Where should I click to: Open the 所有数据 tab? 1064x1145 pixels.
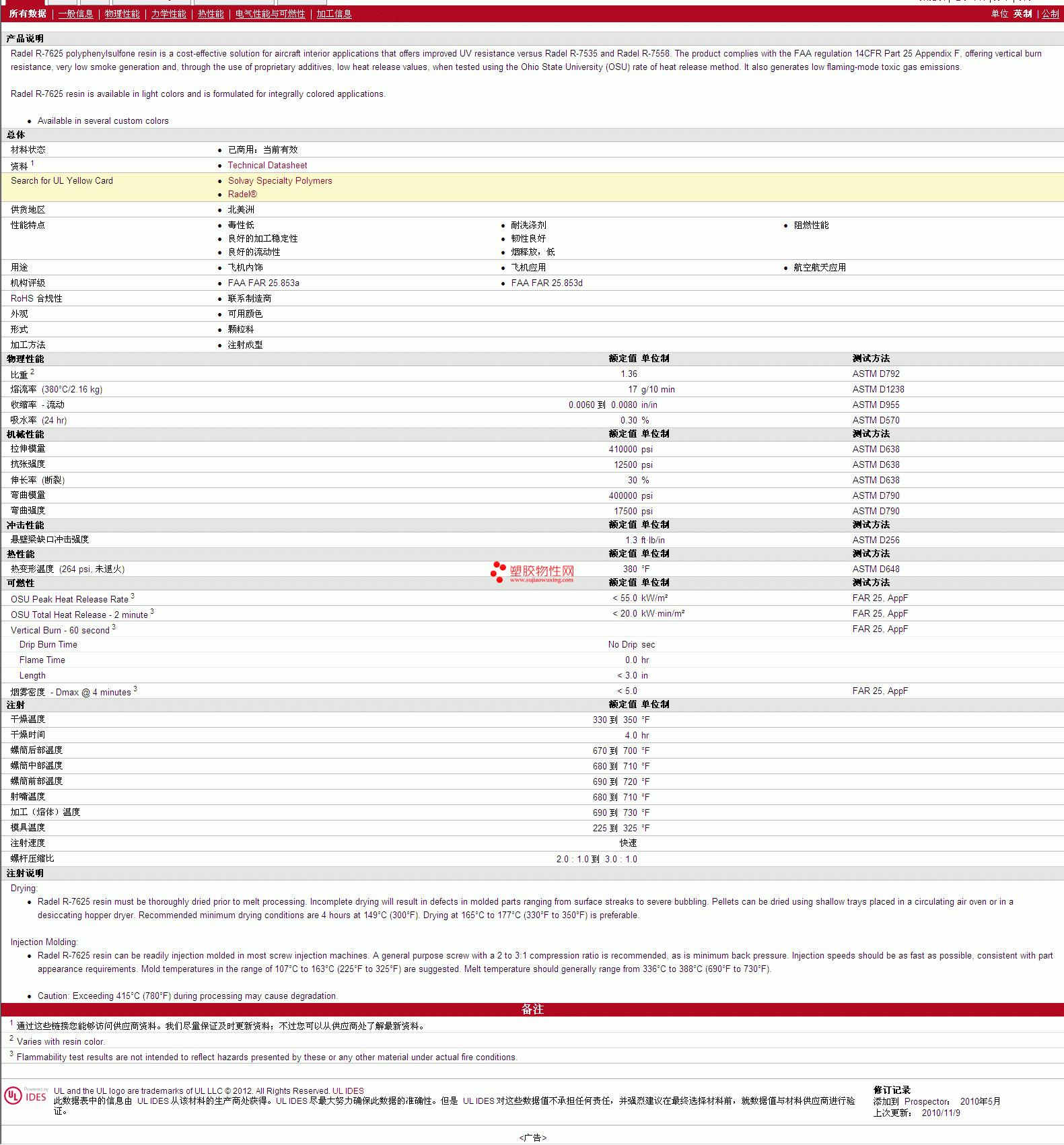pyautogui.click(x=28, y=13)
